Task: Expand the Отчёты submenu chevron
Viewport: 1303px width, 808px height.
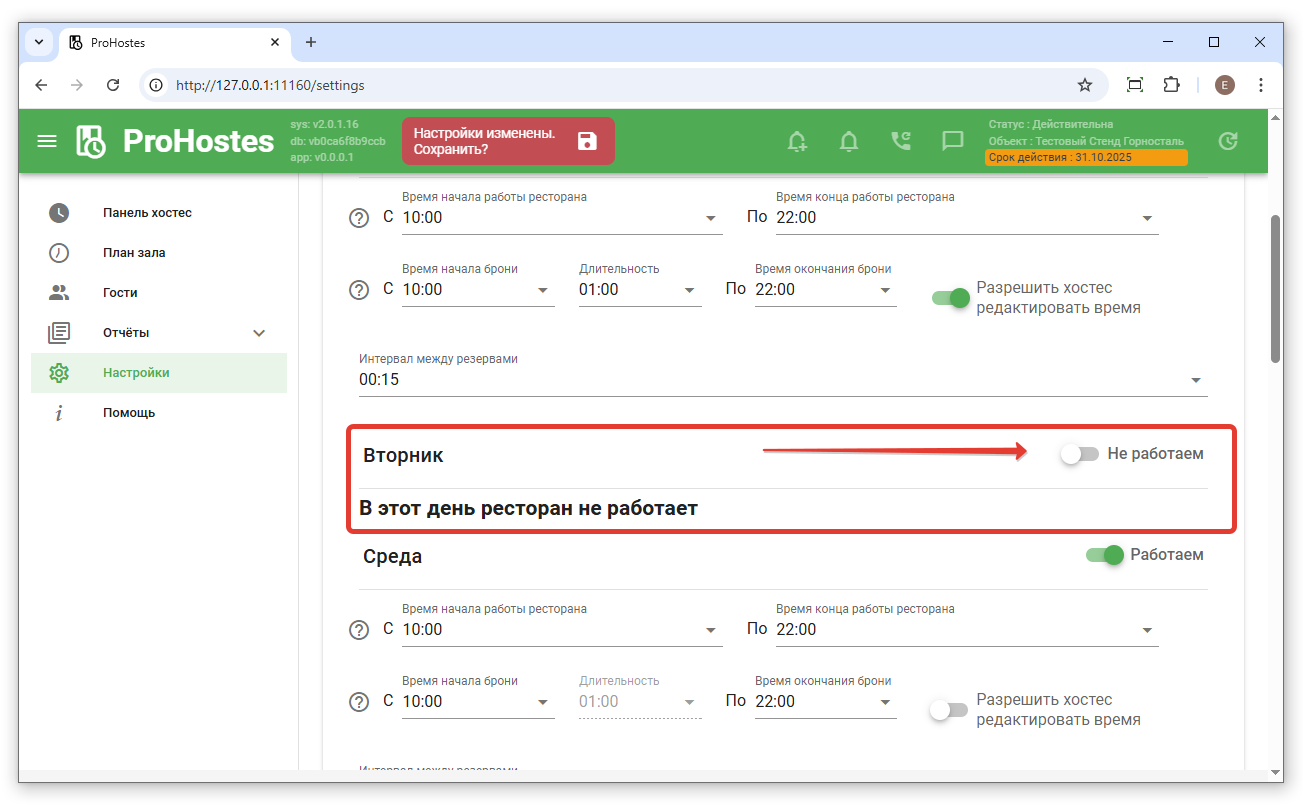Action: pos(259,333)
